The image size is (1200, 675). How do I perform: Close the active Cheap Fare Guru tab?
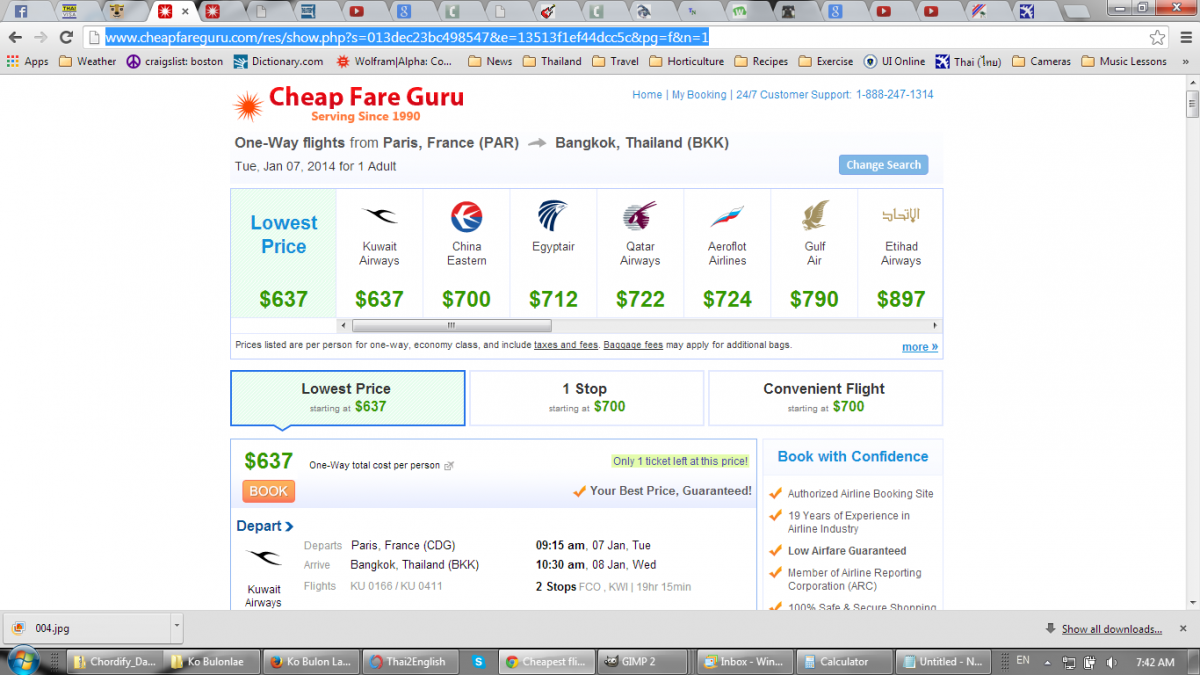pos(185,11)
